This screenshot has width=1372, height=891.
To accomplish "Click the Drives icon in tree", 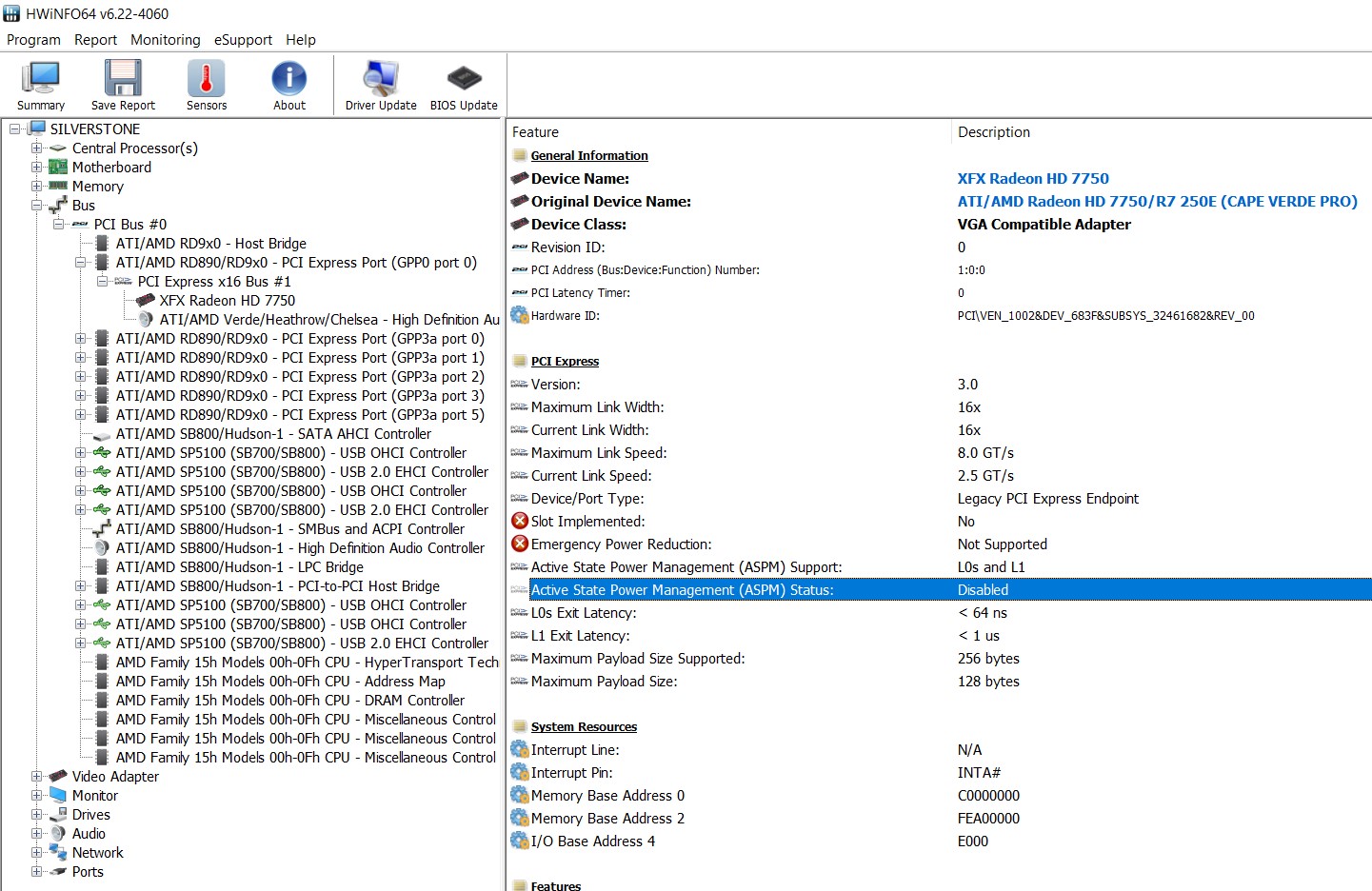I will (58, 814).
